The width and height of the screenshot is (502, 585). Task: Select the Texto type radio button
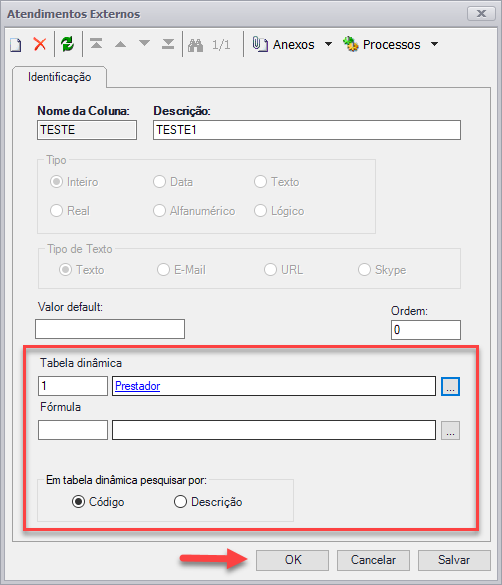tap(260, 182)
